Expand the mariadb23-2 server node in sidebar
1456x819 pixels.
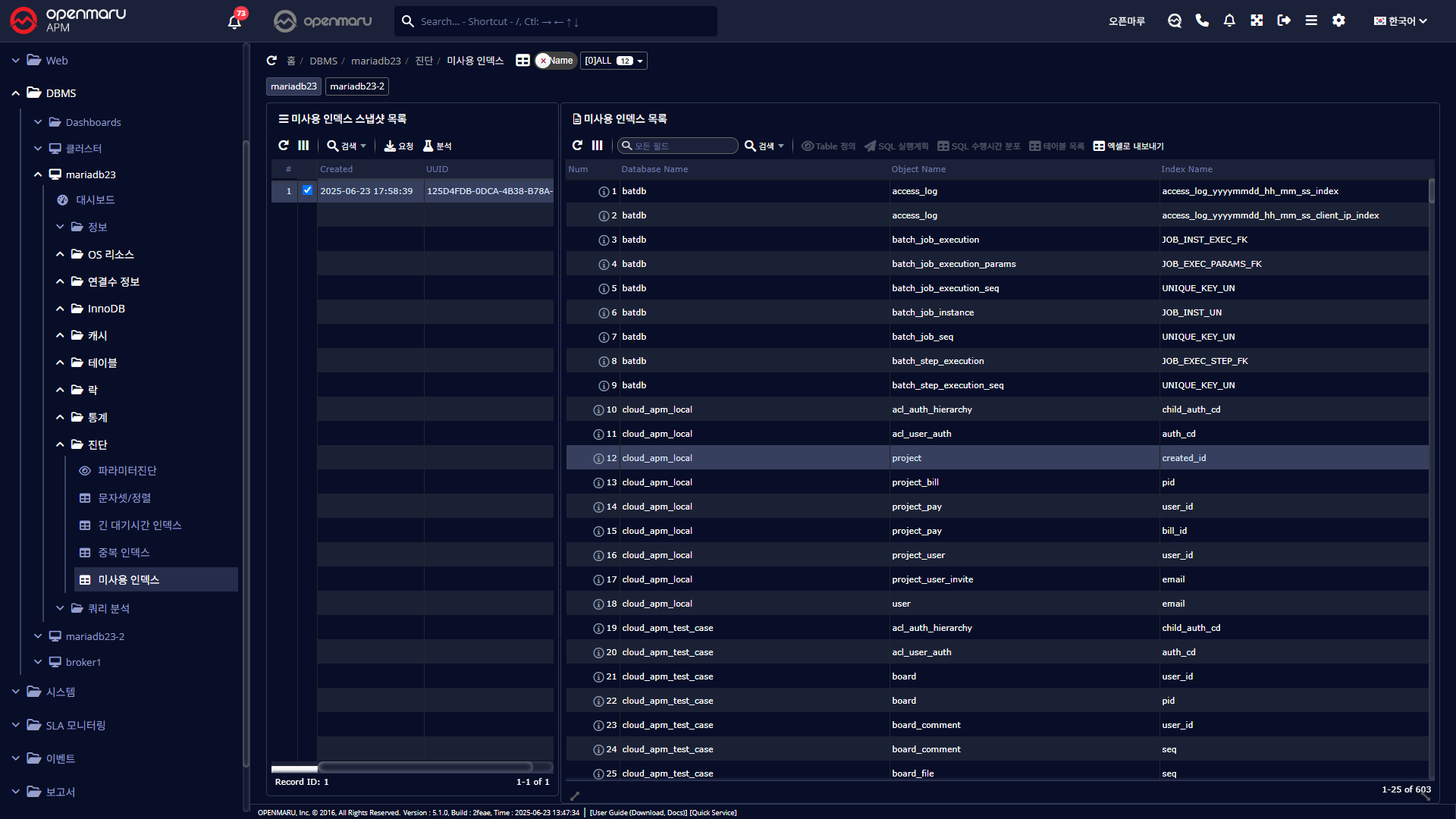pyautogui.click(x=38, y=636)
